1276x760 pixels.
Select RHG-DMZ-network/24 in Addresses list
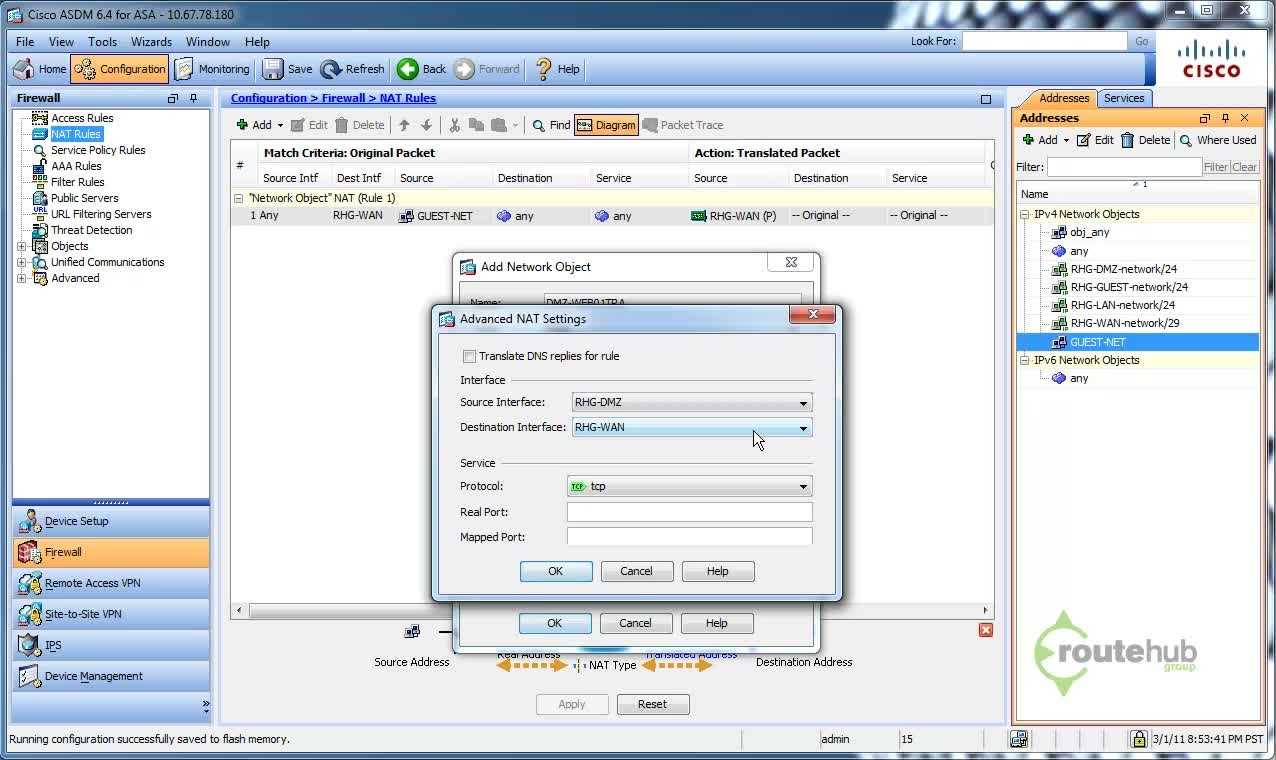click(1123, 269)
